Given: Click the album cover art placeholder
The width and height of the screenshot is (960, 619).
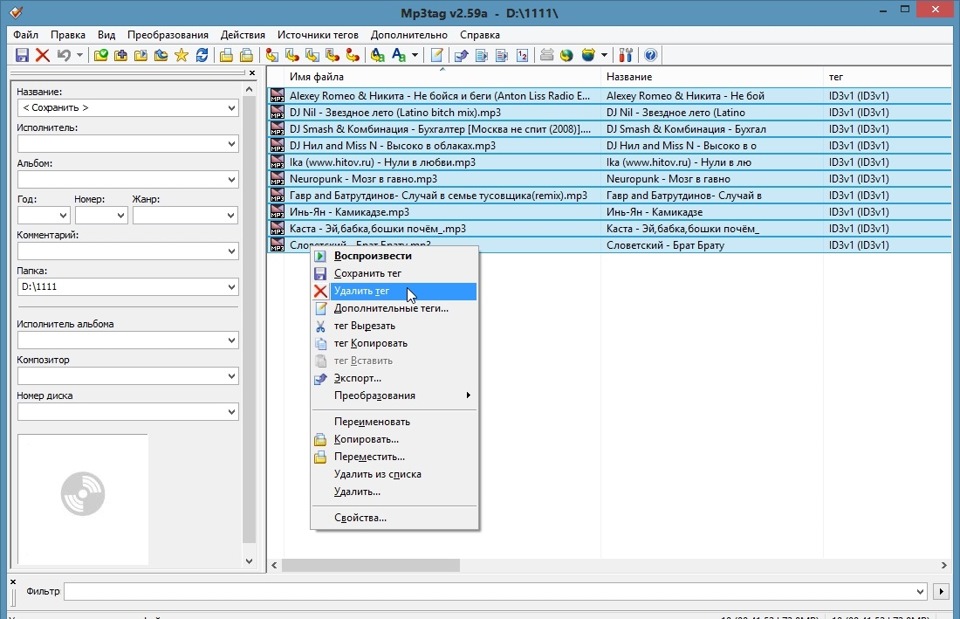Looking at the screenshot, I should pos(83,500).
